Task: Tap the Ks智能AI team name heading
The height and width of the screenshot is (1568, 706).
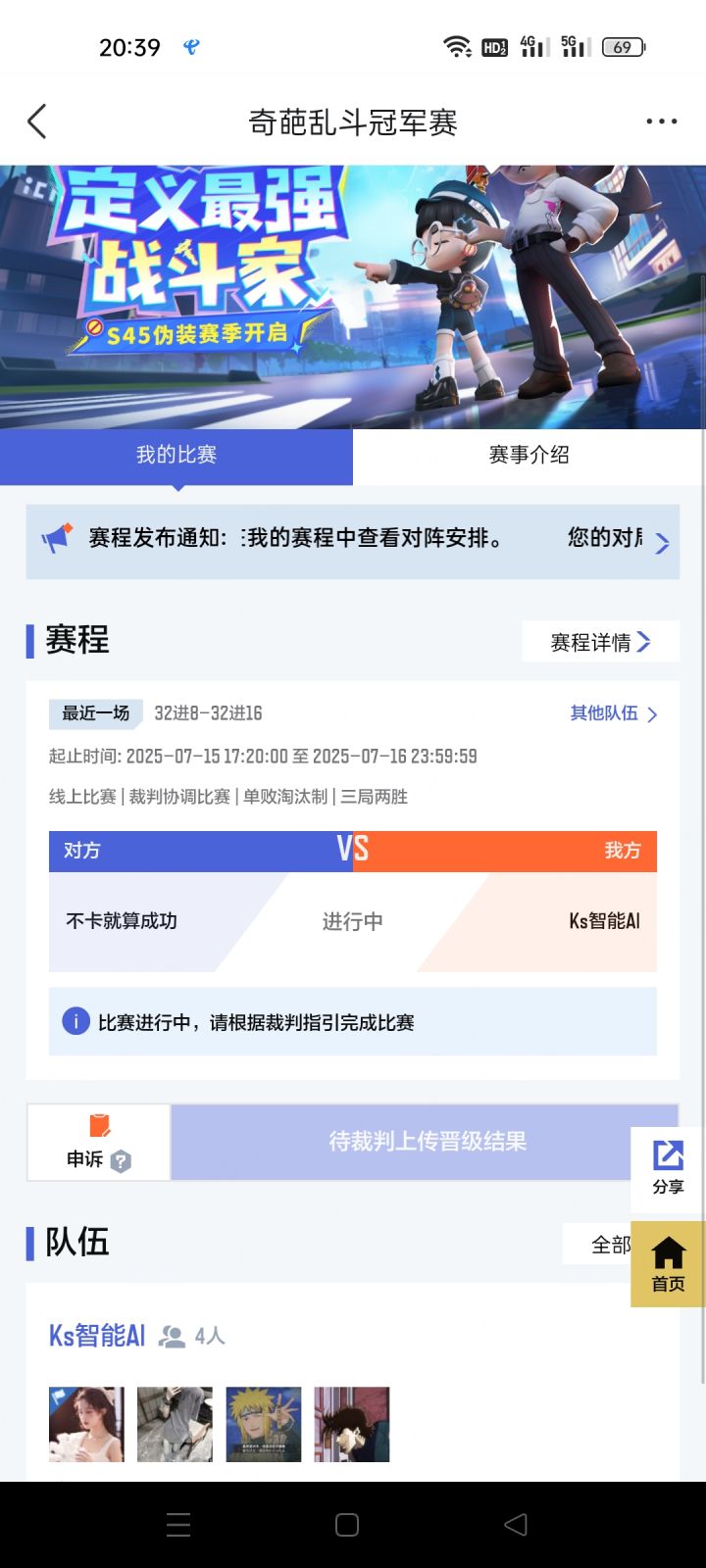Action: tap(97, 1336)
